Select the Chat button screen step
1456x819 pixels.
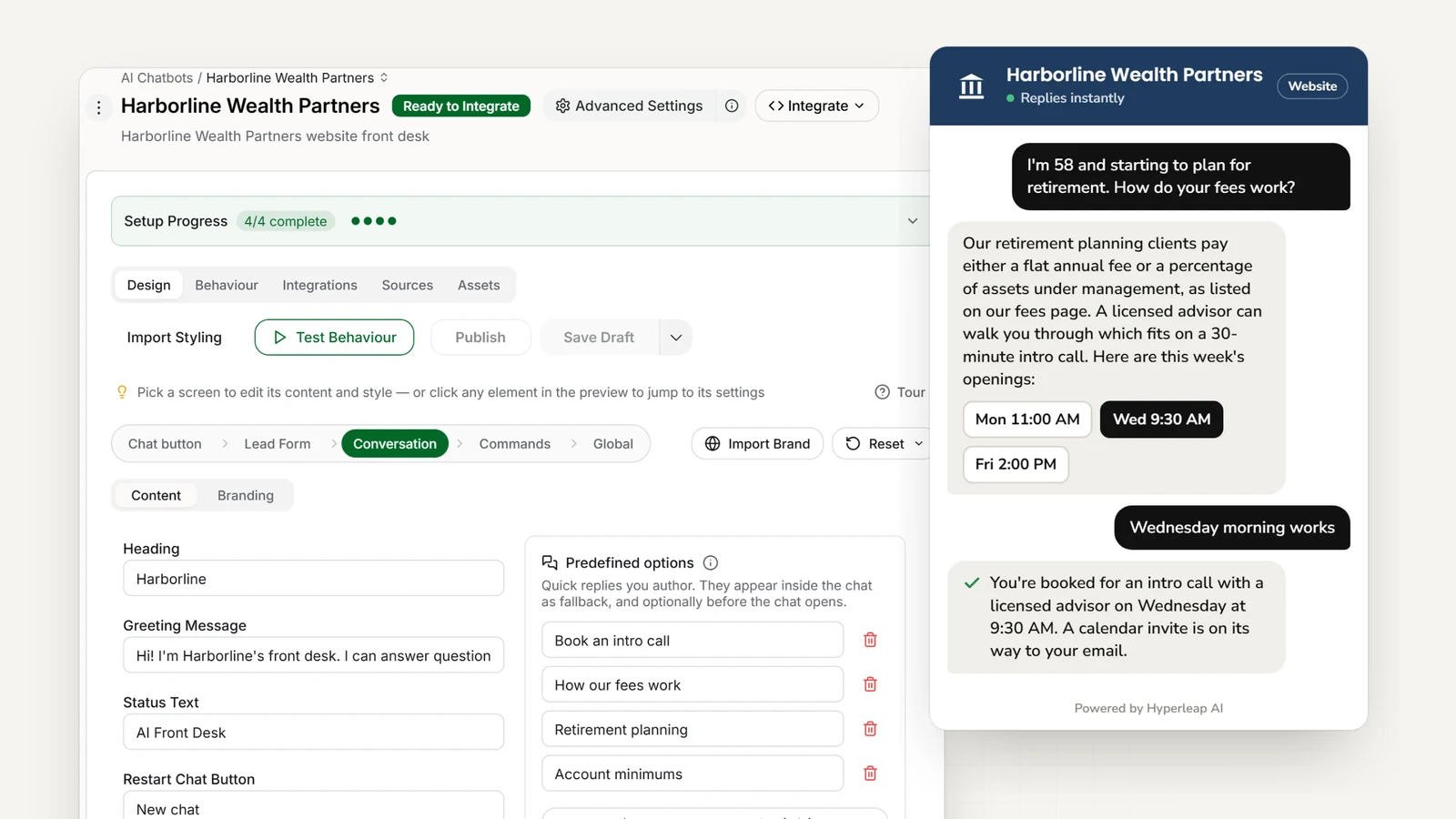coord(165,444)
